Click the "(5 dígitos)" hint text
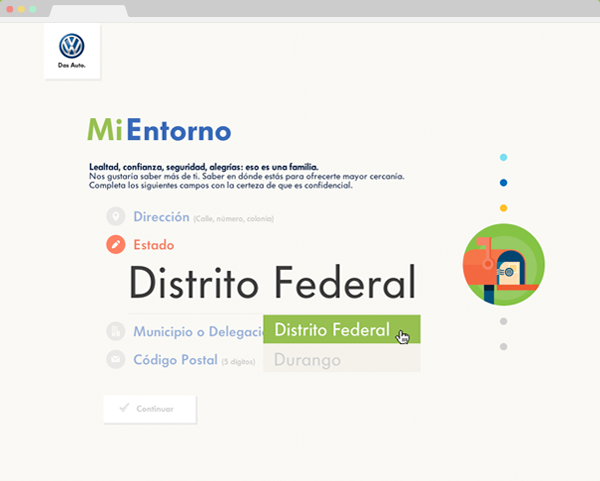This screenshot has height=481, width=600. click(x=238, y=362)
